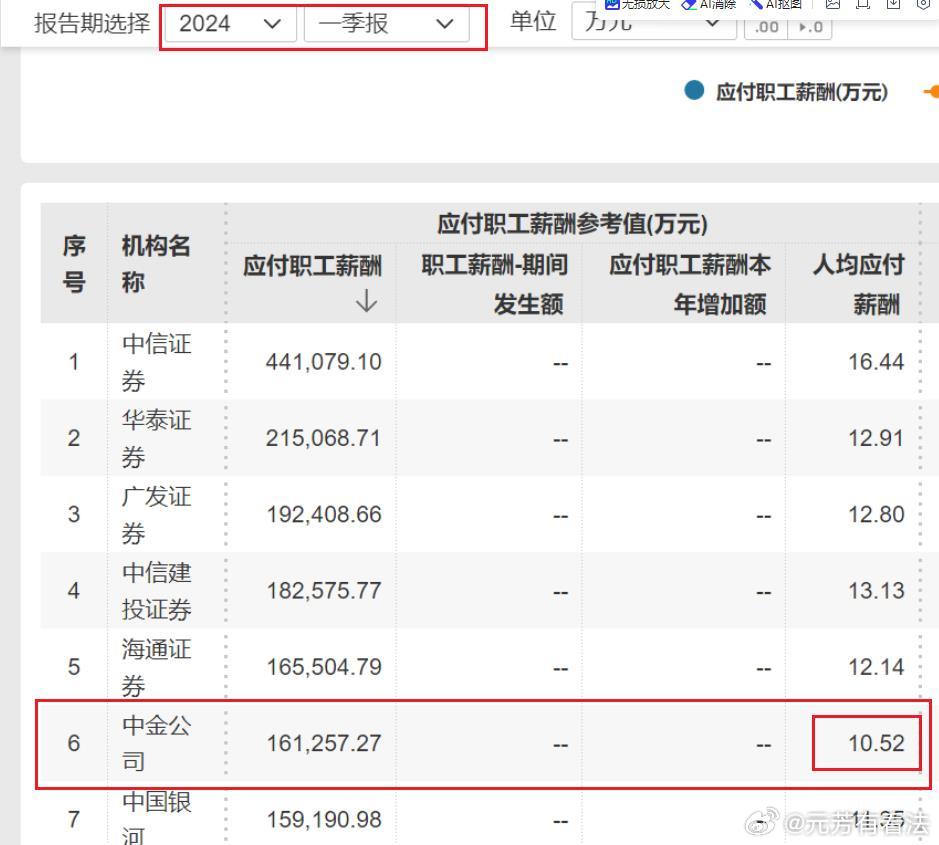Image resolution: width=939 pixels, height=845 pixels.
Task: Click the value 182,575.77
Action: (x=323, y=591)
